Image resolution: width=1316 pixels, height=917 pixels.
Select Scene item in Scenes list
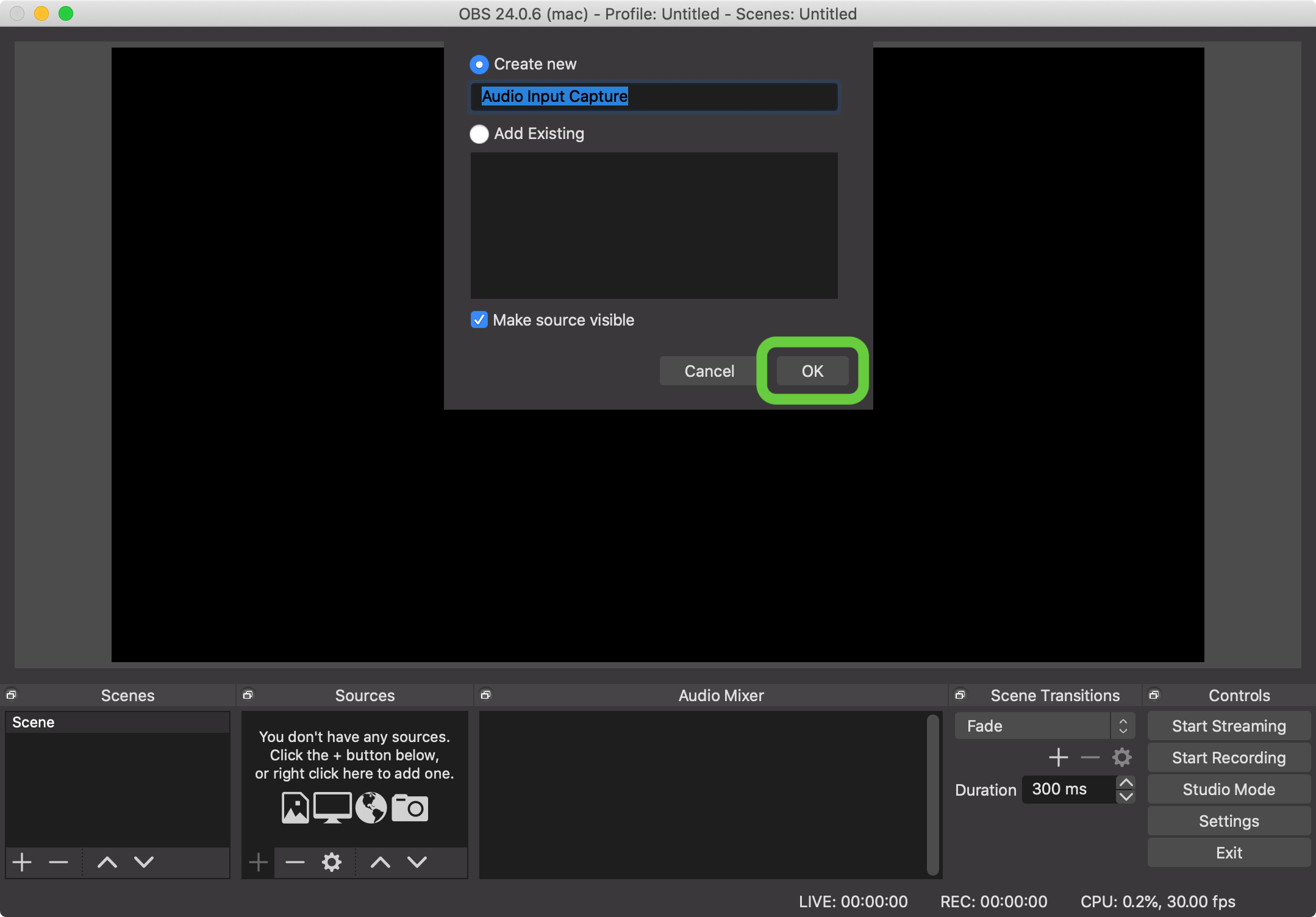[117, 722]
